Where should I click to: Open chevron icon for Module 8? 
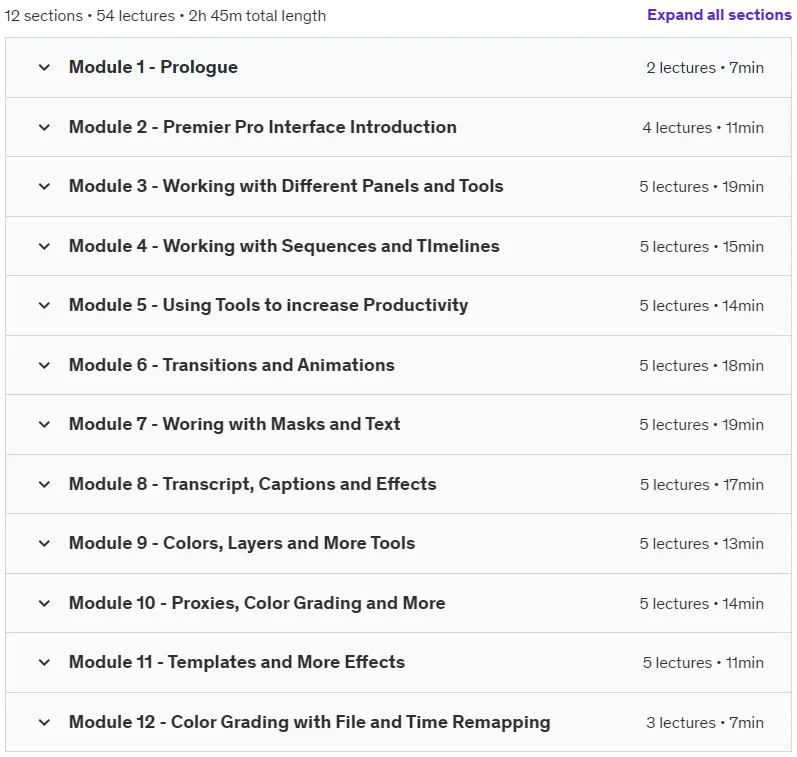44,484
